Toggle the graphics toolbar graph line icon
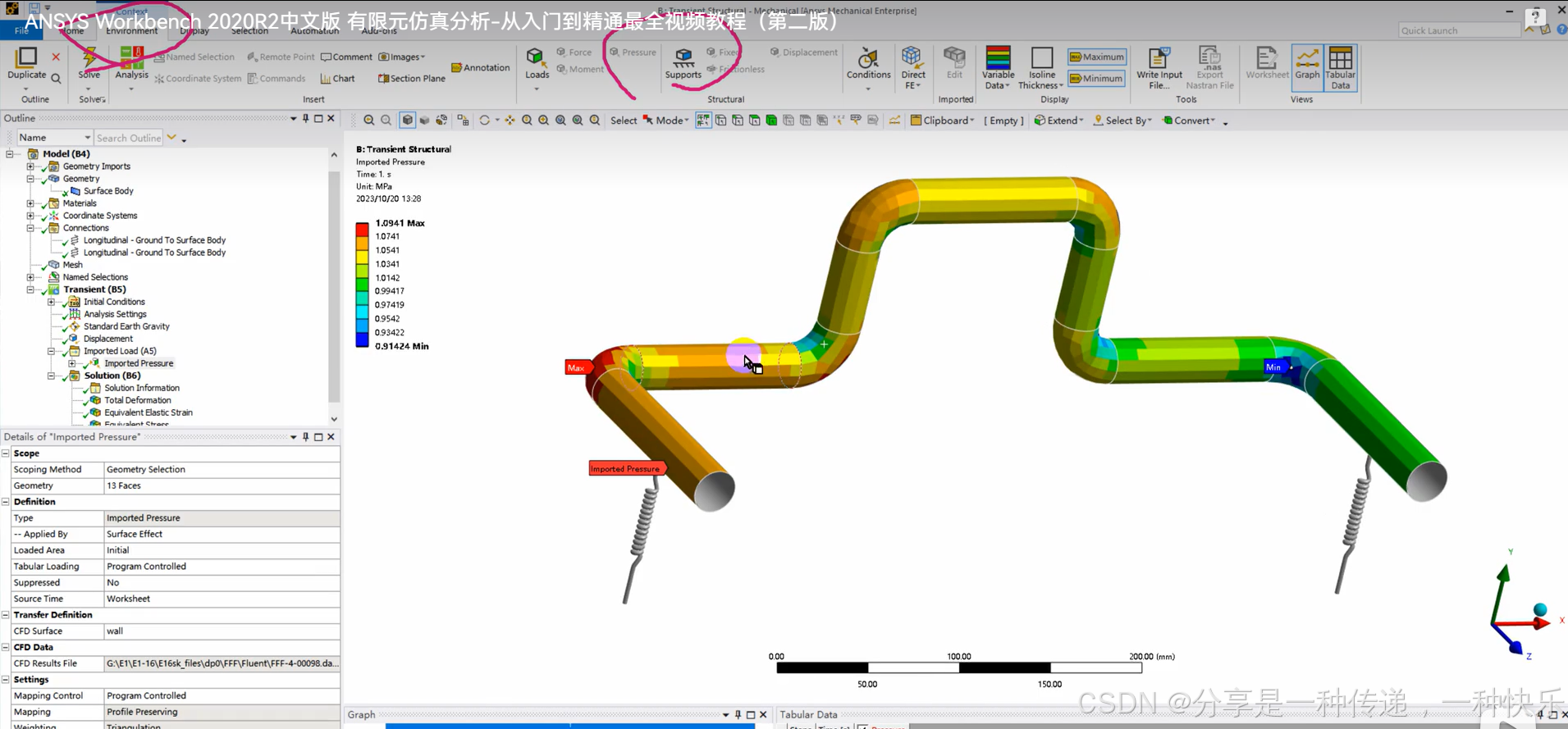The height and width of the screenshot is (729, 1568). coord(894,121)
